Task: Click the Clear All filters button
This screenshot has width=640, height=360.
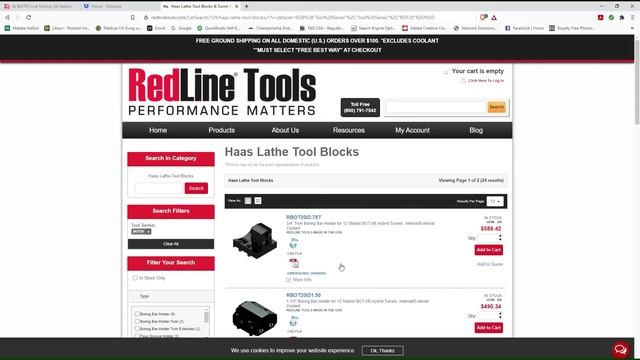Action: pyautogui.click(x=171, y=244)
